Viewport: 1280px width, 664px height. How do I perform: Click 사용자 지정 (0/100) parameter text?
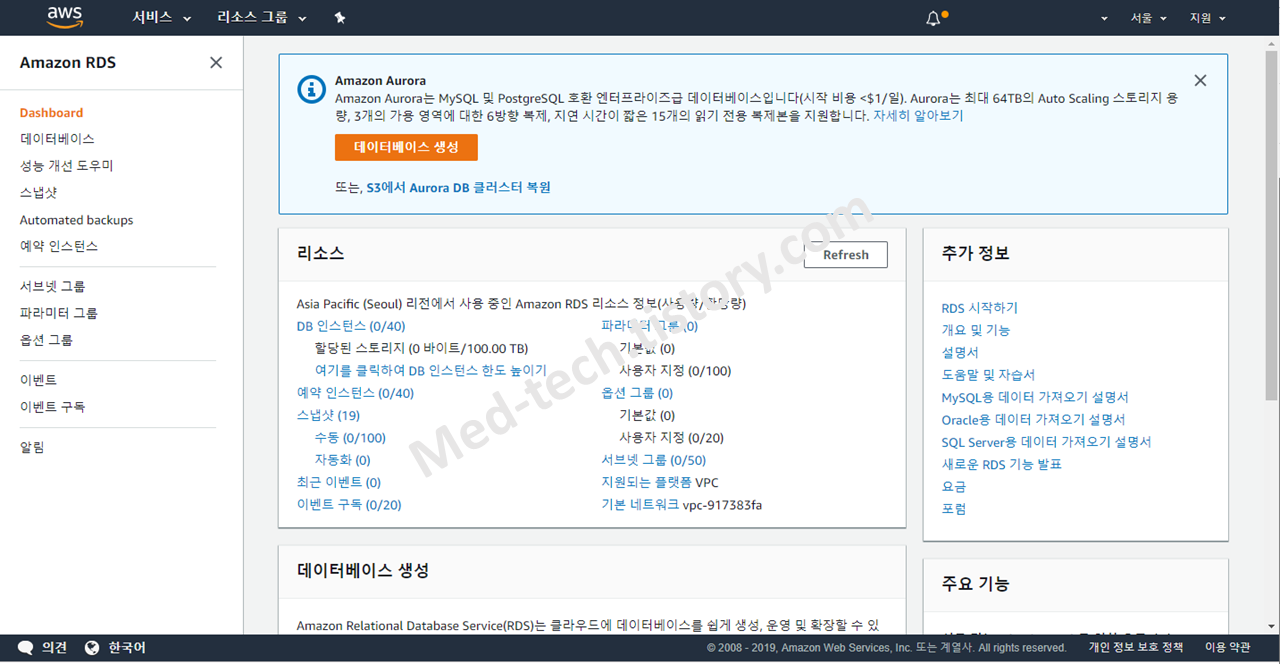(x=675, y=370)
